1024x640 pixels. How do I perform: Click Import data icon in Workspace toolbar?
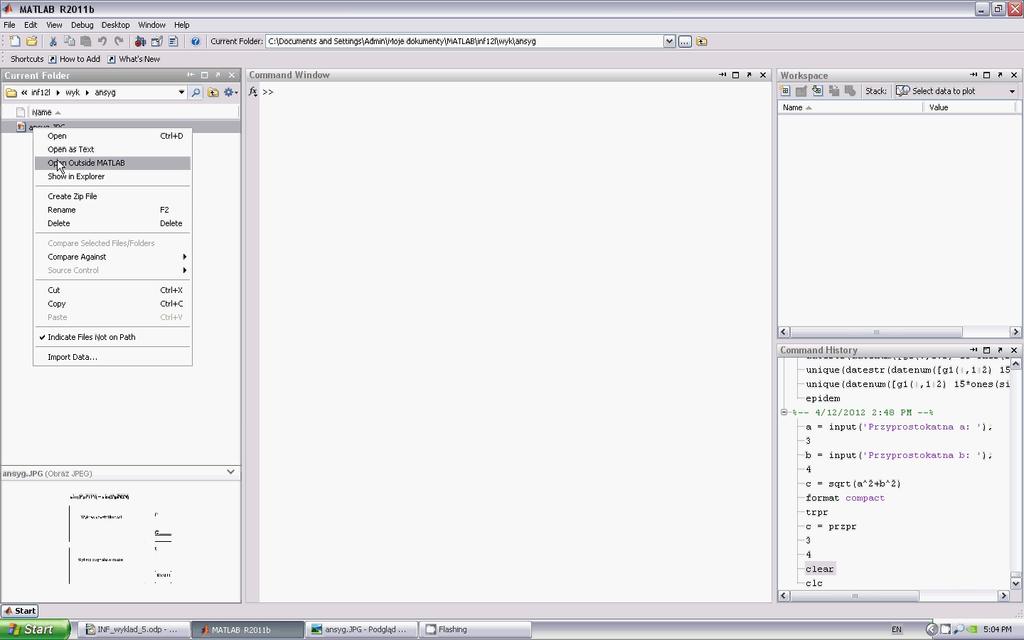tap(817, 91)
